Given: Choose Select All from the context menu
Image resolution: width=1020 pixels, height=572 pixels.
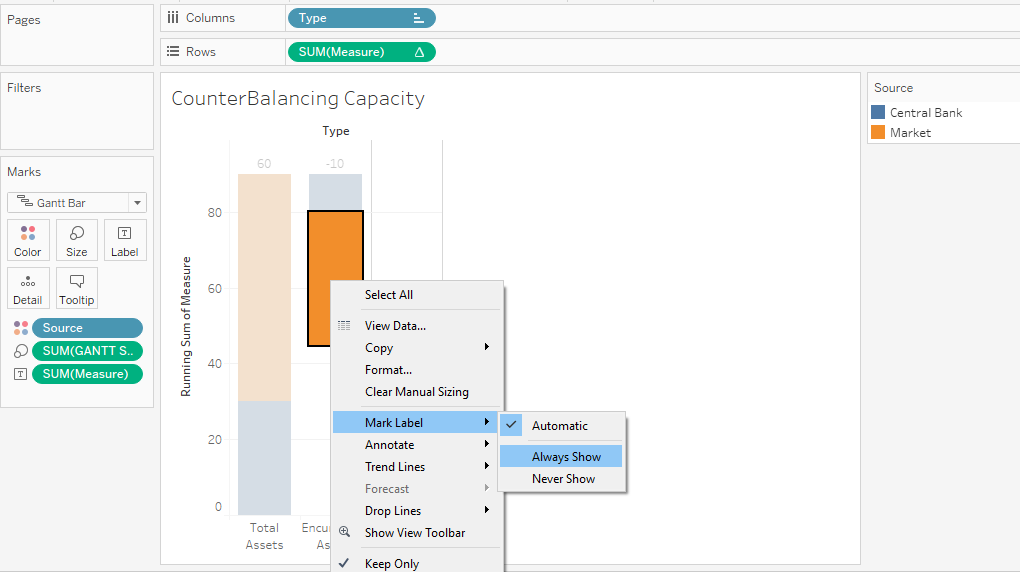Looking at the screenshot, I should pos(389,295).
